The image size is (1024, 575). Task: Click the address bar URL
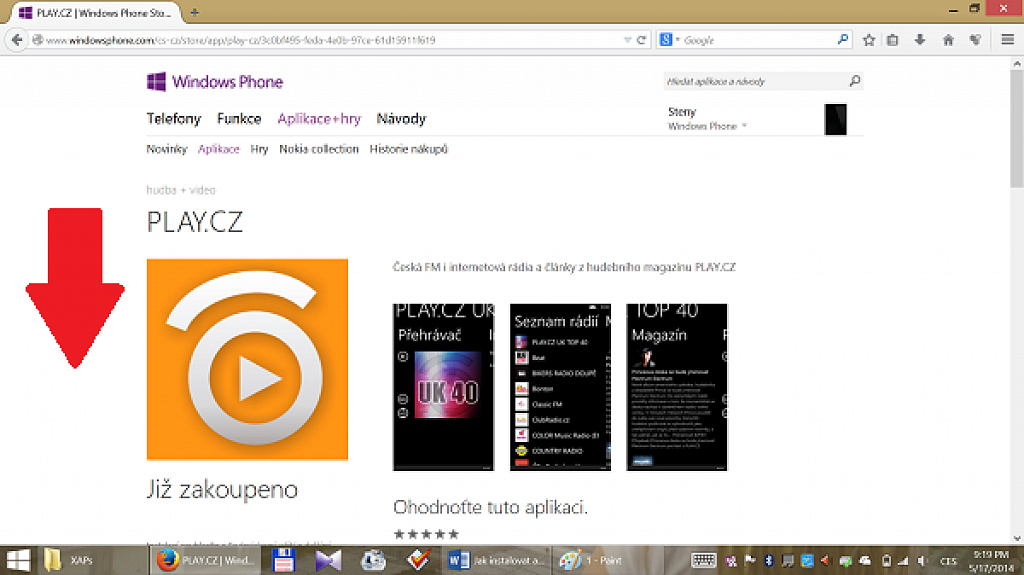[240, 40]
